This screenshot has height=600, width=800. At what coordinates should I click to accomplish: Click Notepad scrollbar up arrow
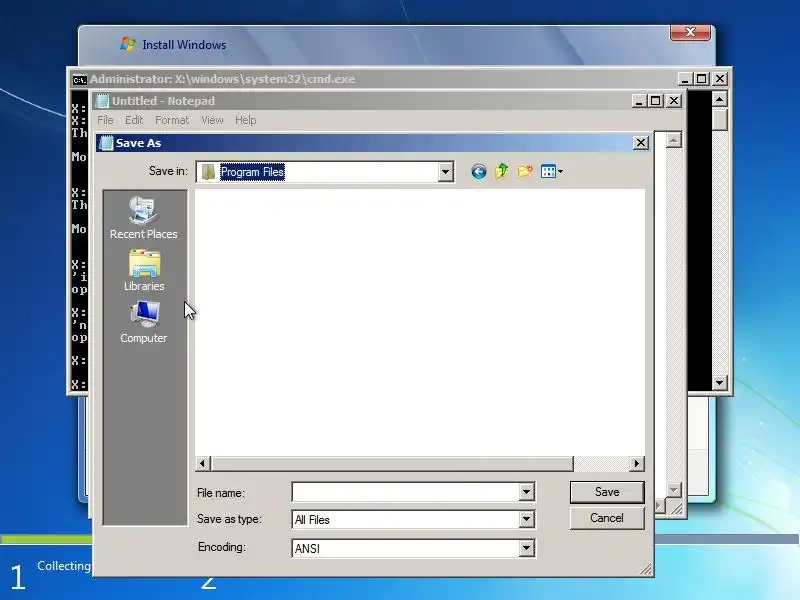point(674,140)
